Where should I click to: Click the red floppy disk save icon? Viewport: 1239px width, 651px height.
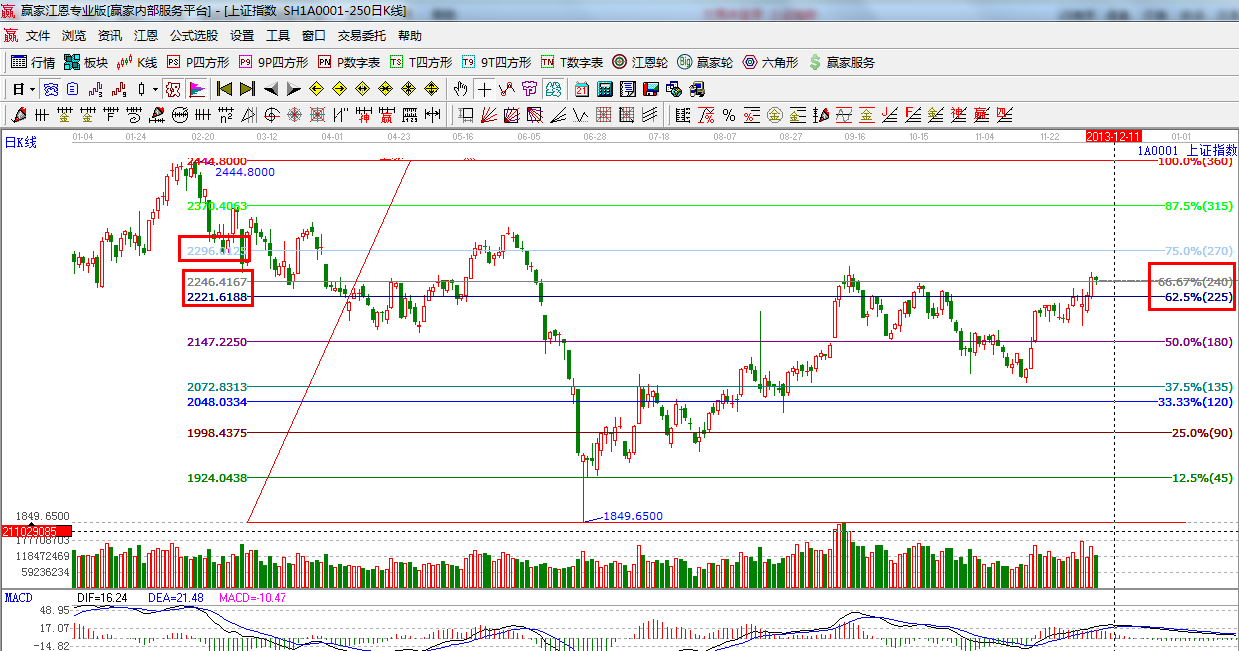tap(650, 89)
